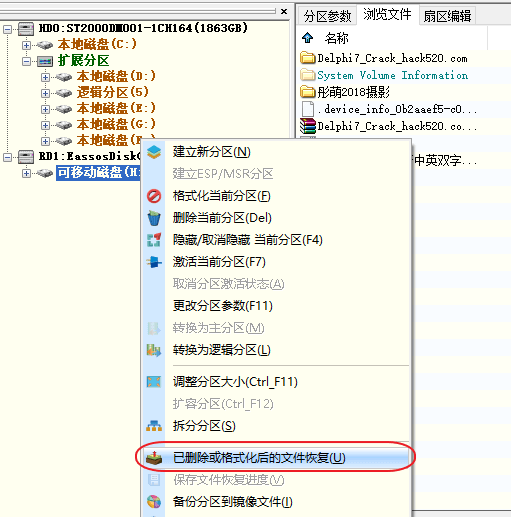This screenshot has height=517, width=511.
Task: Expand the logical partition (5) node
Action: pos(45,93)
